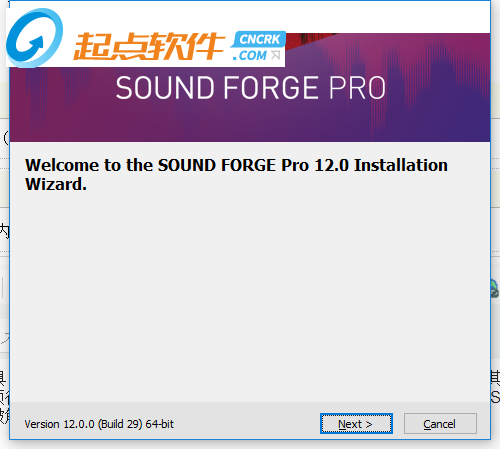This screenshot has height=449, width=500.
Task: Click the green icon at the right window edge
Action: tap(495, 288)
